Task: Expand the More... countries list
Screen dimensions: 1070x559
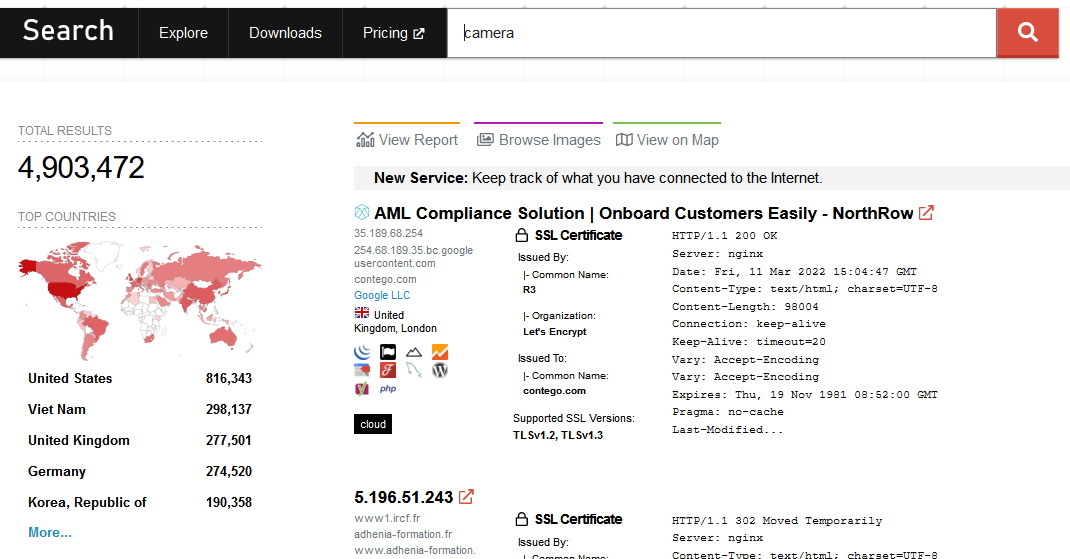Action: [50, 532]
